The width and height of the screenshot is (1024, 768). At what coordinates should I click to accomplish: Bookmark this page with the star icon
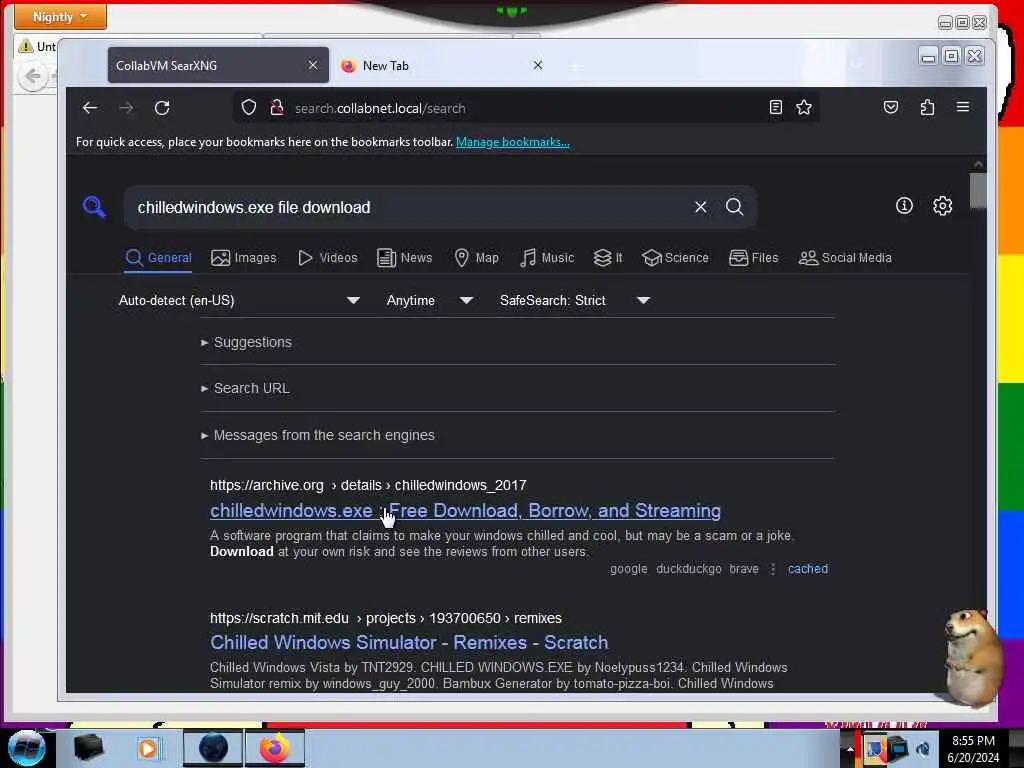804,108
